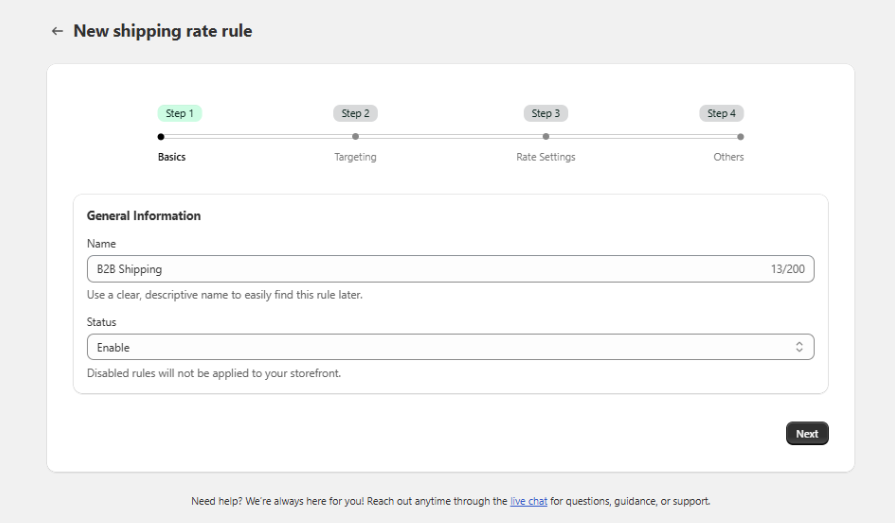The width and height of the screenshot is (895, 523).
Task: Select the Rate Settings step dot
Action: click(545, 137)
